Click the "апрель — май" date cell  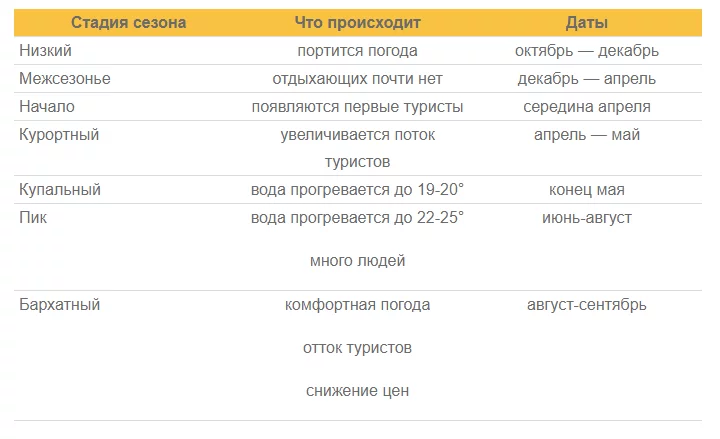586,134
